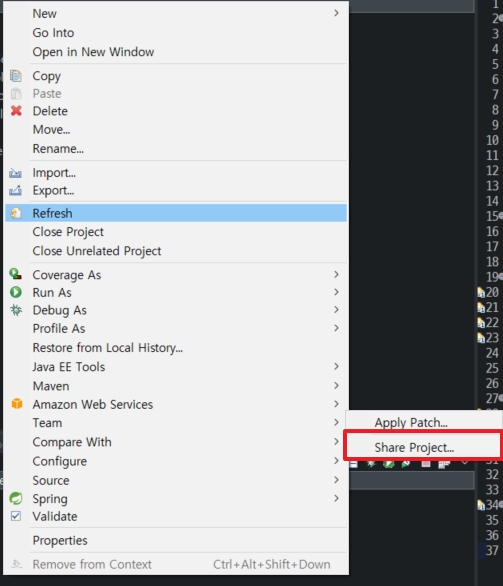Select the Rename... menu entry
503x586 pixels.
58,149
